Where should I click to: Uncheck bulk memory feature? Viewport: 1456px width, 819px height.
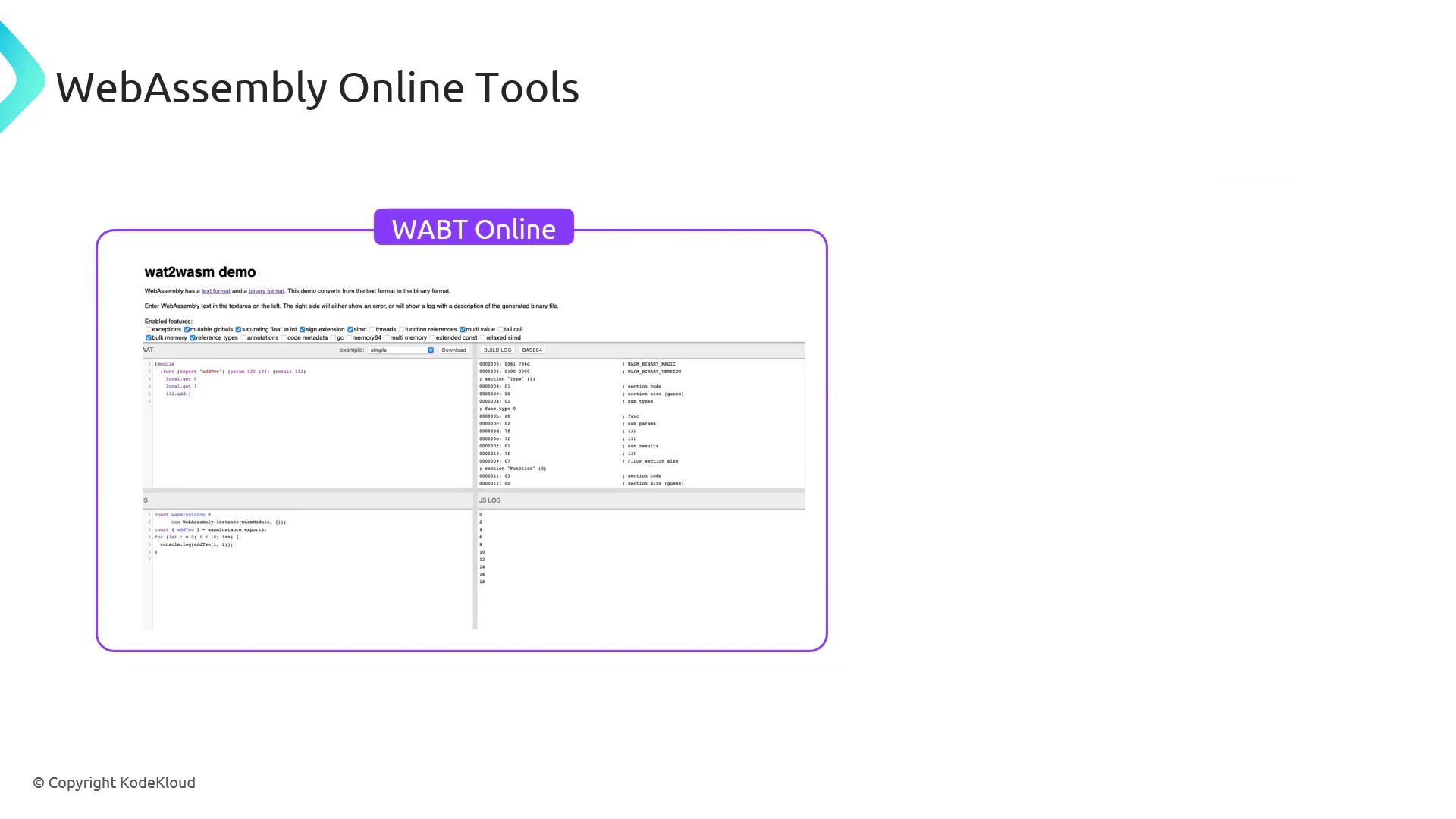(x=149, y=338)
